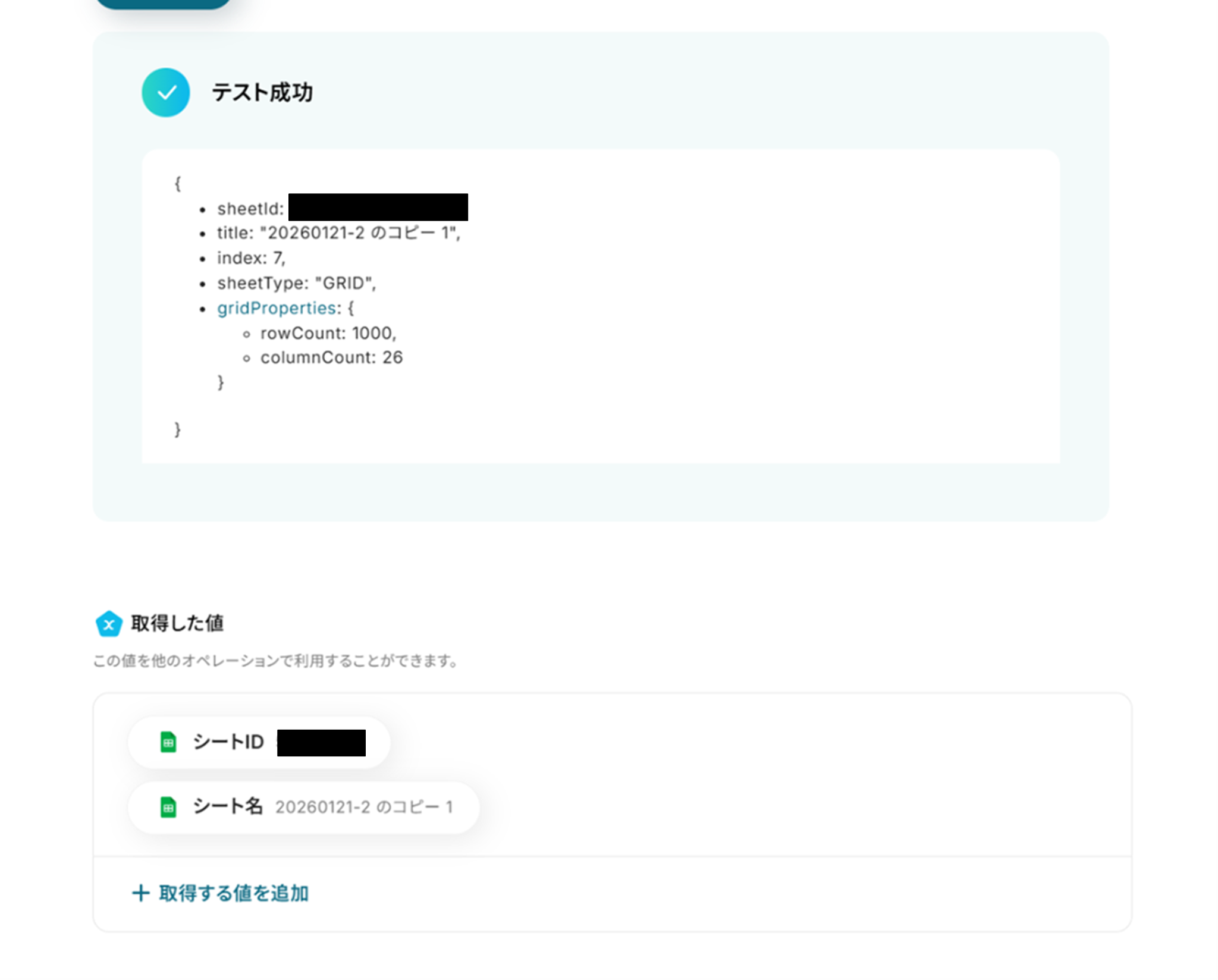The image size is (1218, 980).
Task: Click the columnCount: 26 entry
Action: (x=331, y=357)
